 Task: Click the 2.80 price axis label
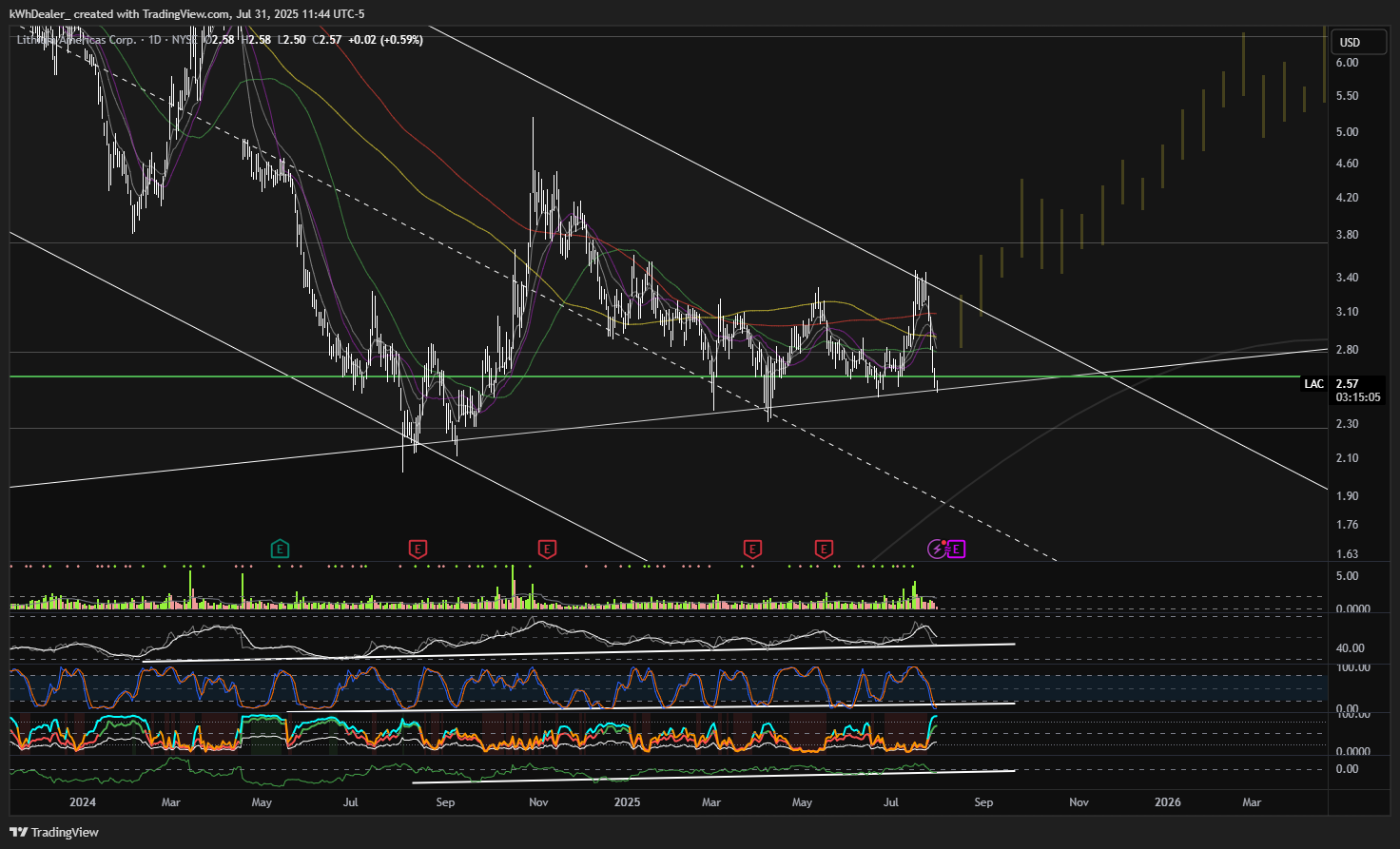pos(1347,350)
